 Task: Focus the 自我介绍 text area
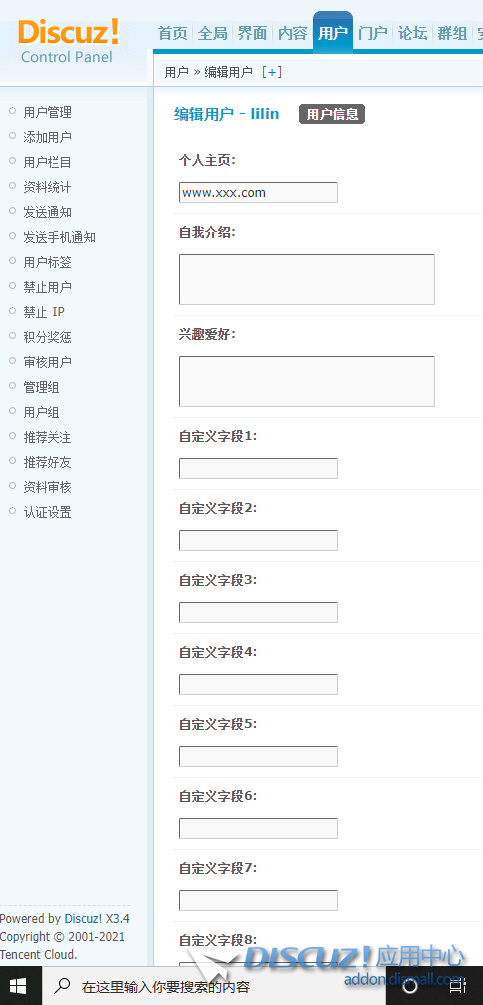307,279
